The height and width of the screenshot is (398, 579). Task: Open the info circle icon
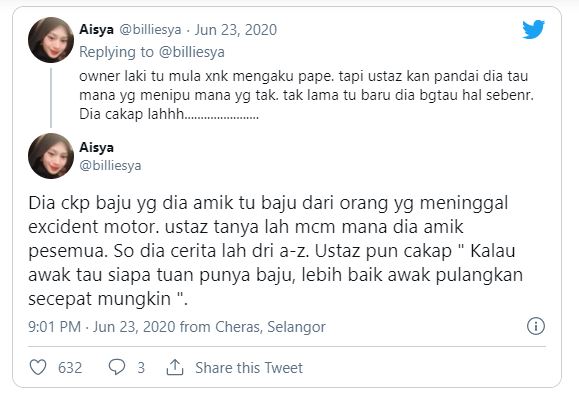(x=536, y=326)
